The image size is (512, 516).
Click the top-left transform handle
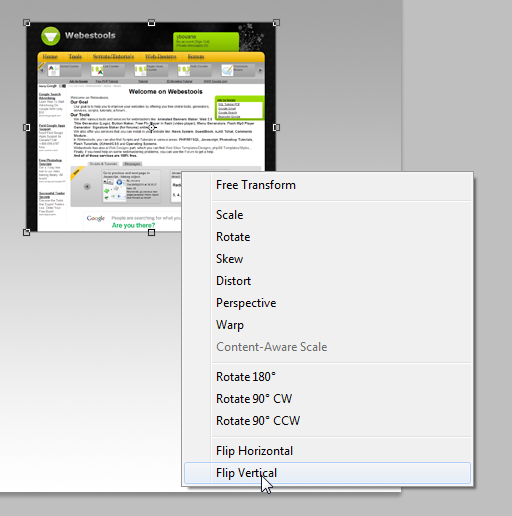coord(27,23)
